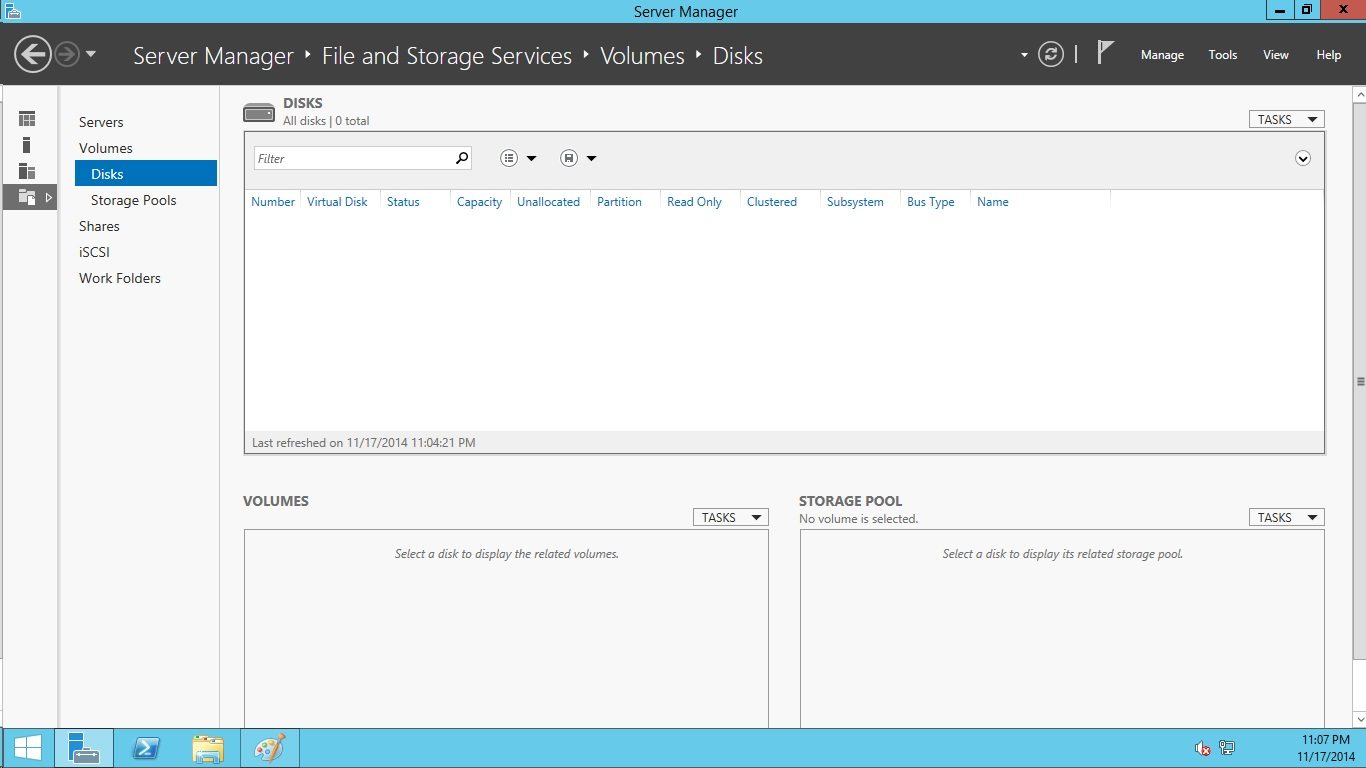Click Server Manager in the breadcrumb
Viewport: 1366px width, 768px height.
213,56
